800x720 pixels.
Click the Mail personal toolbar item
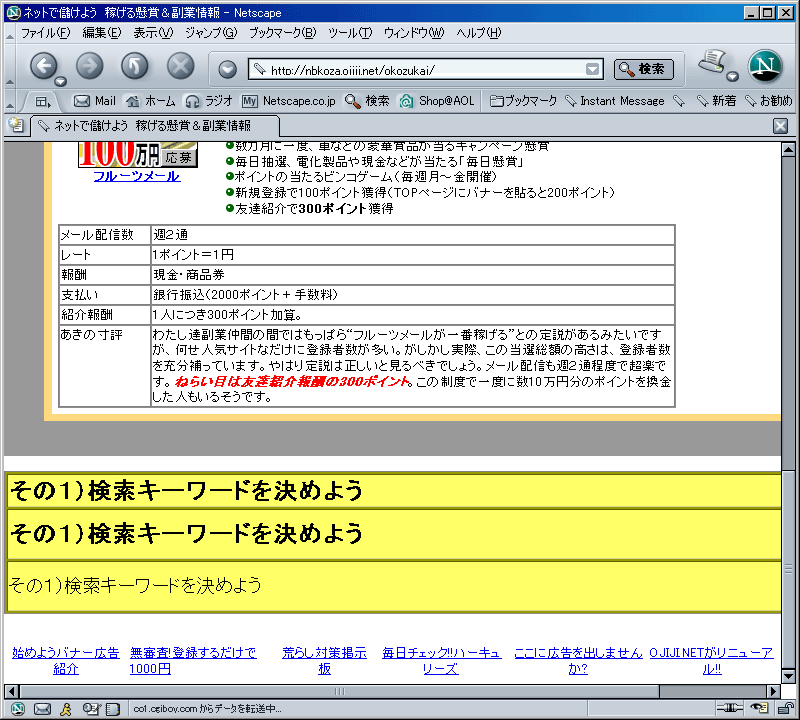pos(95,101)
